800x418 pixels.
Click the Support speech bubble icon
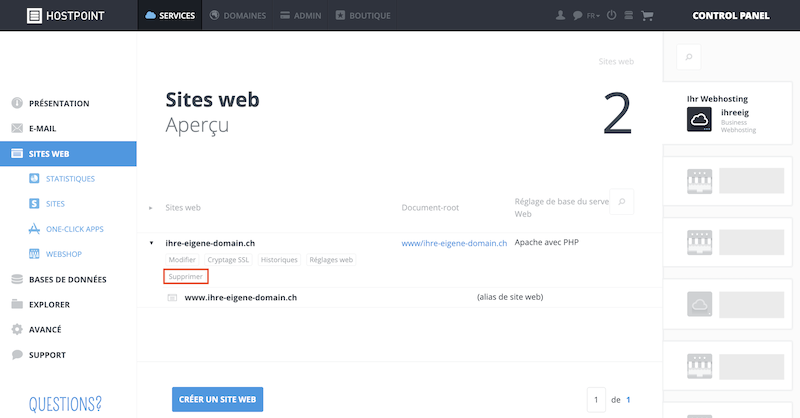(17, 354)
